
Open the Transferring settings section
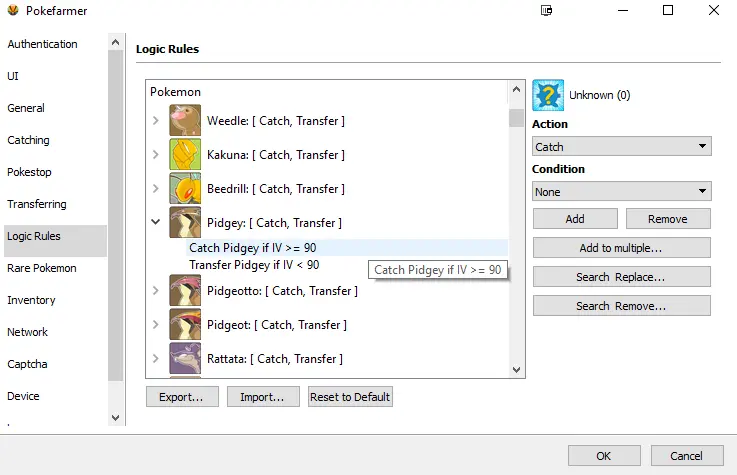click(37, 204)
